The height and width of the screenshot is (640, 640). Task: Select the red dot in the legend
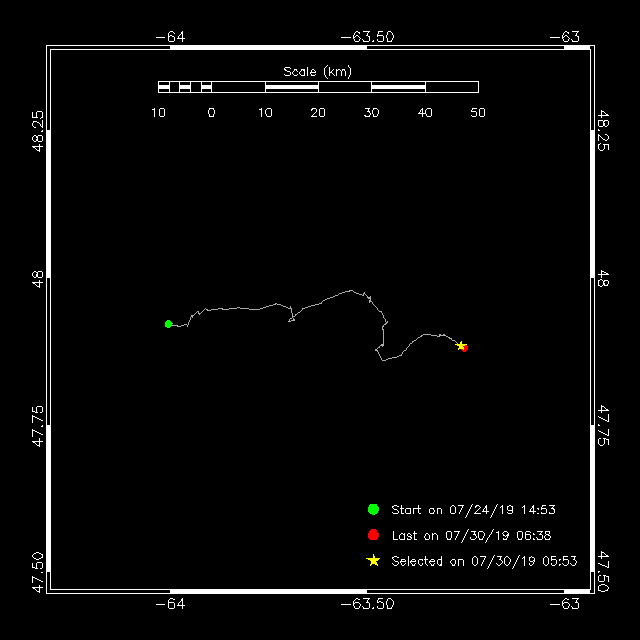click(x=373, y=535)
